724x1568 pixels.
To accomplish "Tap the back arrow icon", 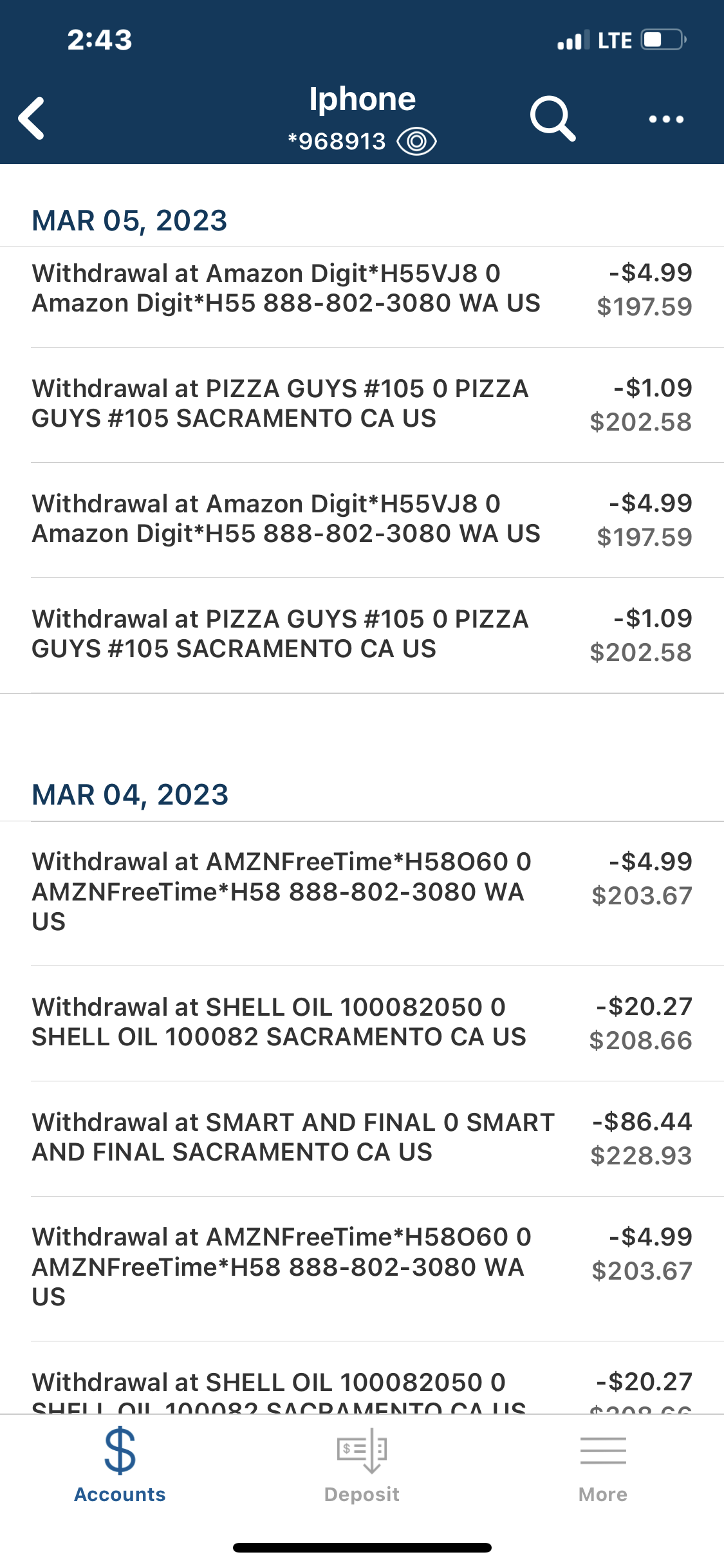I will [x=32, y=118].
